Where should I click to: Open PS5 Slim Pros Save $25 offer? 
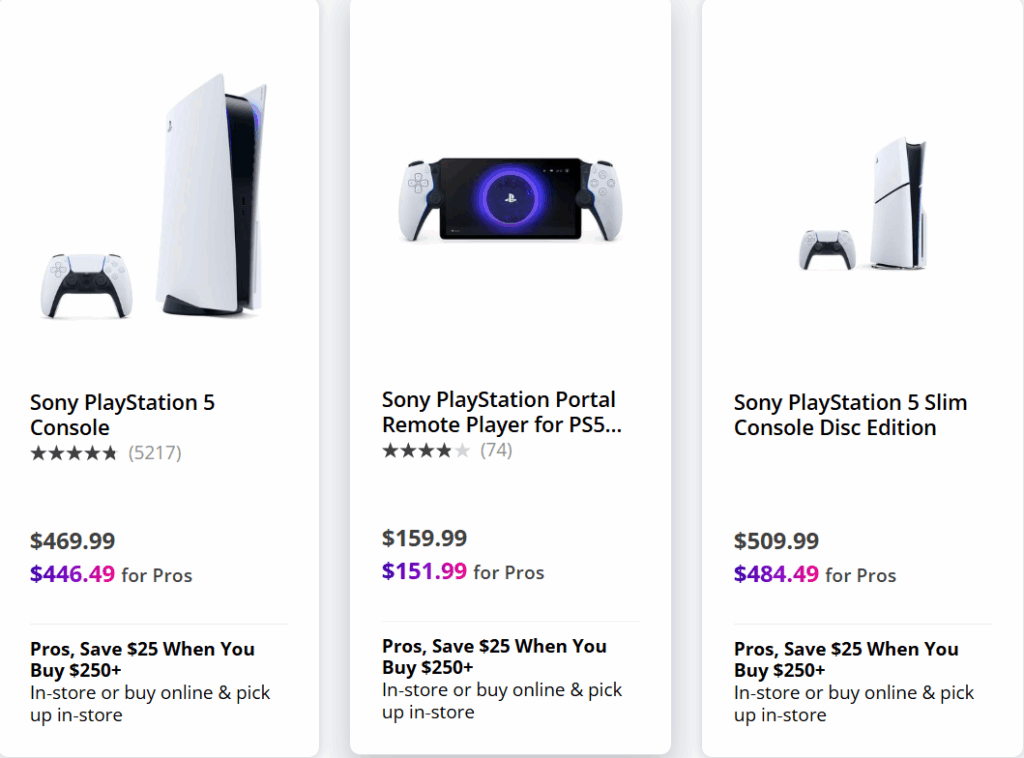846,659
